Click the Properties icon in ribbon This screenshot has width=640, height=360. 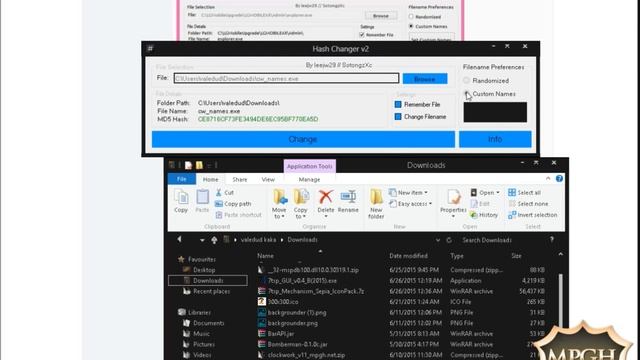pyautogui.click(x=453, y=197)
